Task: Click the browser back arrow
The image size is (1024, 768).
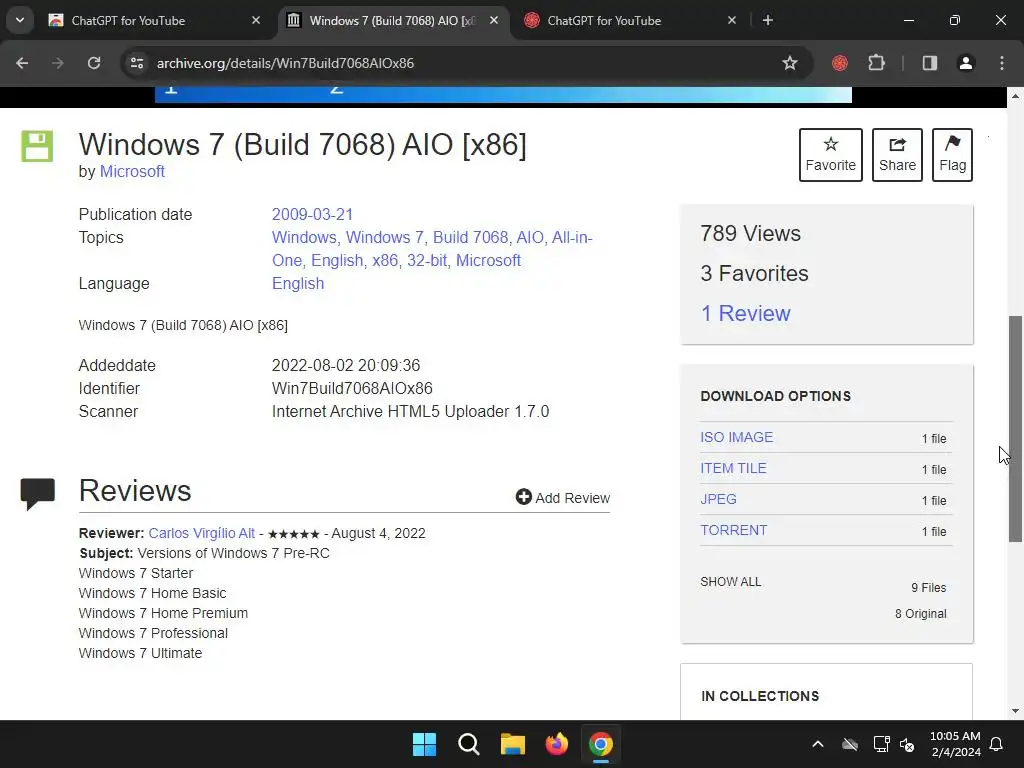Action: coord(22,63)
